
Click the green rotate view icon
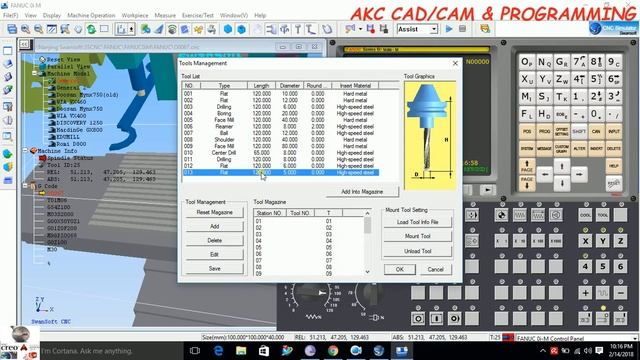pyautogui.click(x=91, y=29)
